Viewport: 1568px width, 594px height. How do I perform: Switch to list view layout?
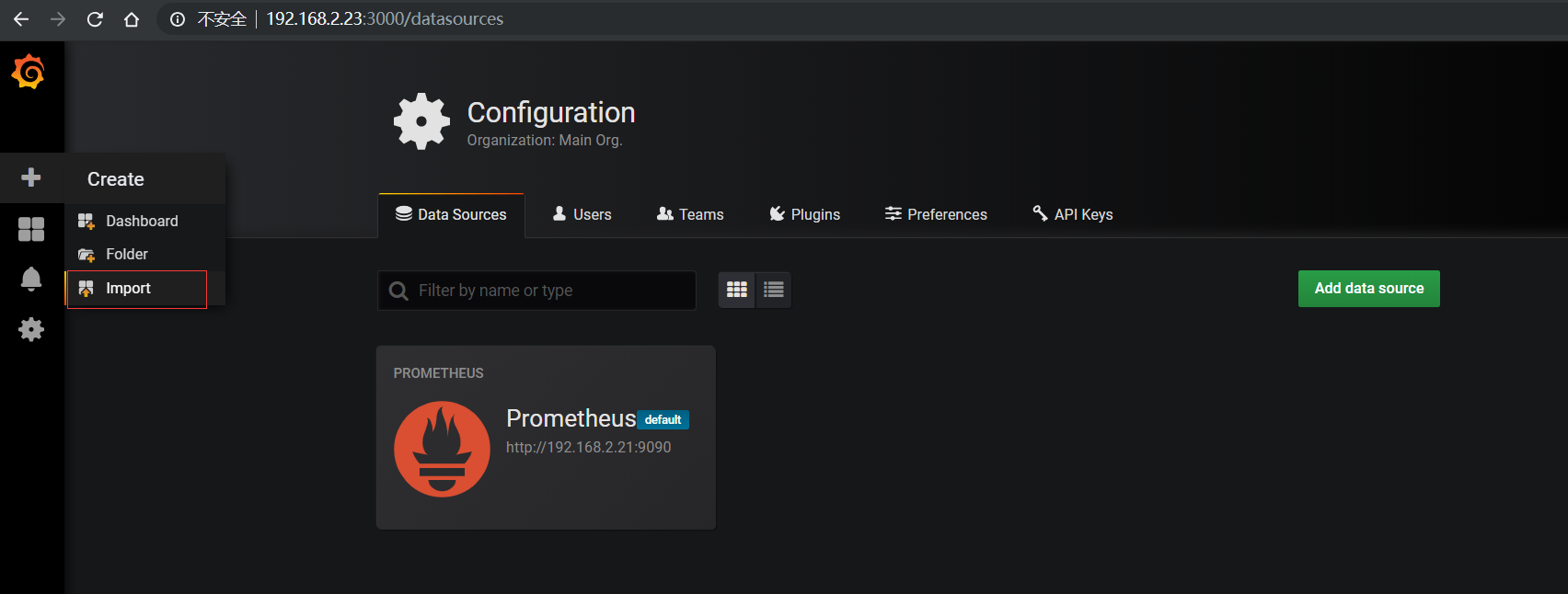point(774,290)
